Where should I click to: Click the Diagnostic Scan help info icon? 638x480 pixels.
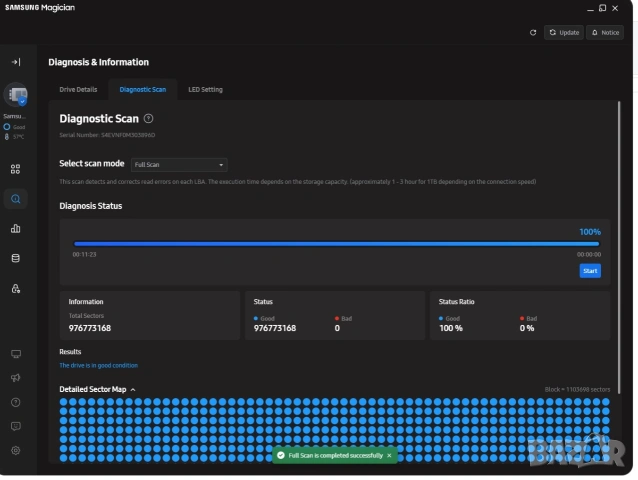pos(149,119)
